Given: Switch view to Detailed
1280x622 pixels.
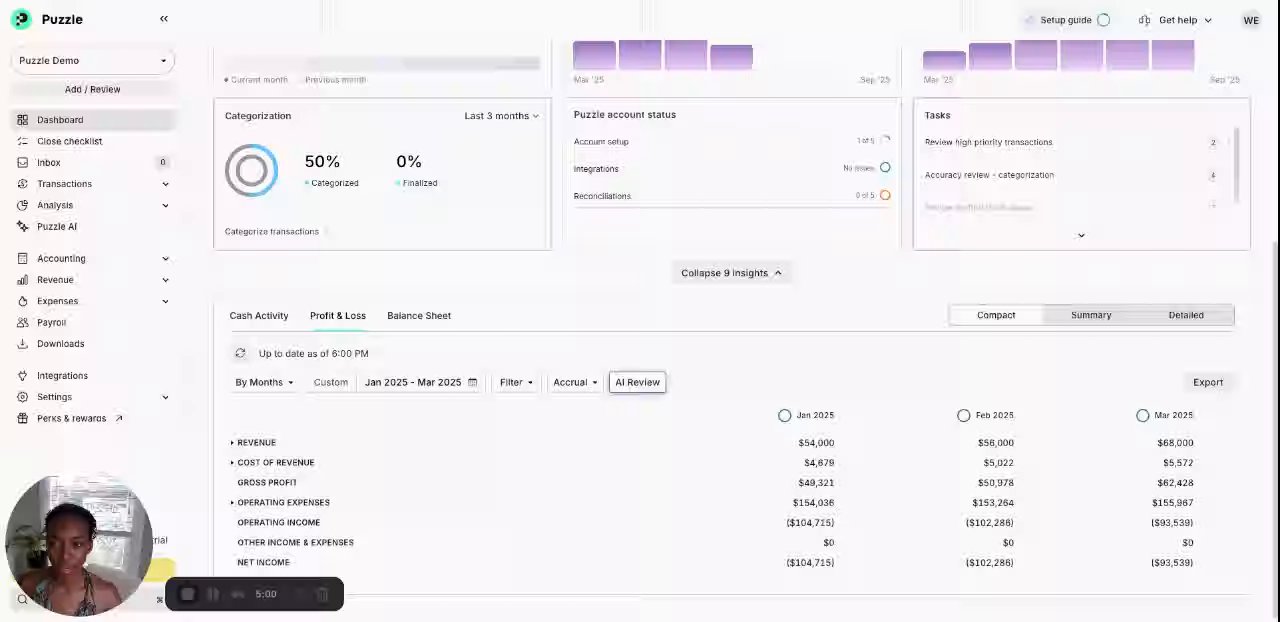Looking at the screenshot, I should coord(1186,315).
